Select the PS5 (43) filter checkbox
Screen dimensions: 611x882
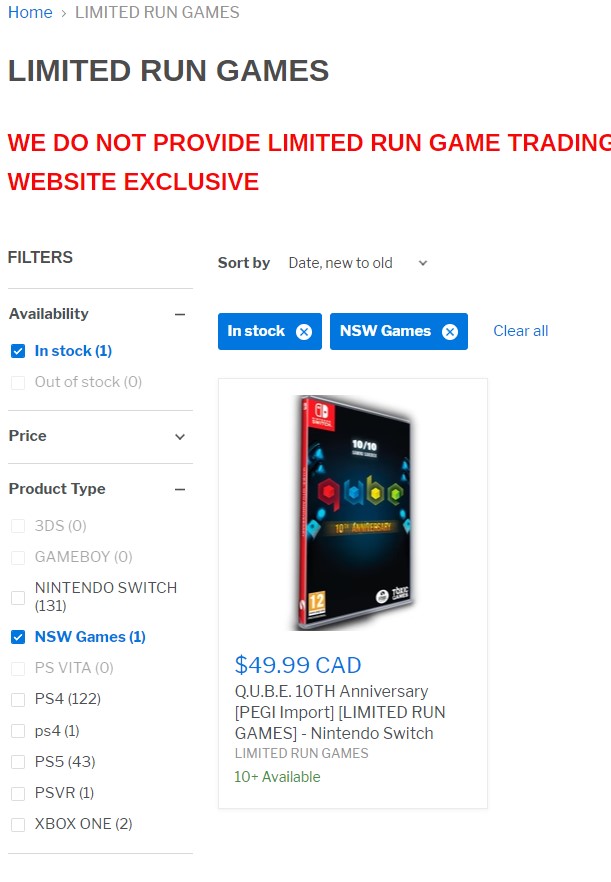[x=18, y=762]
